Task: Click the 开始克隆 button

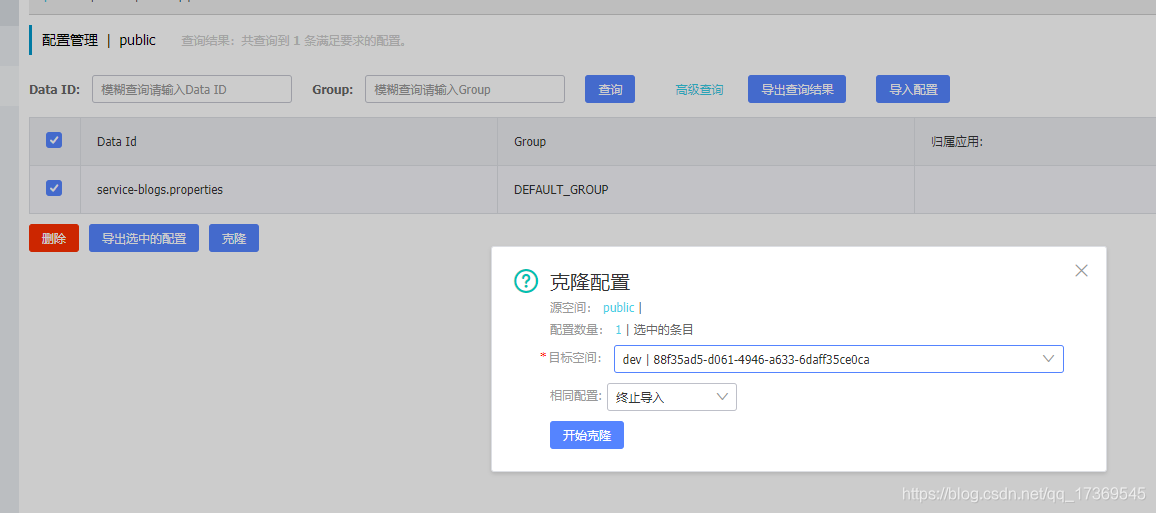Action: pyautogui.click(x=587, y=435)
